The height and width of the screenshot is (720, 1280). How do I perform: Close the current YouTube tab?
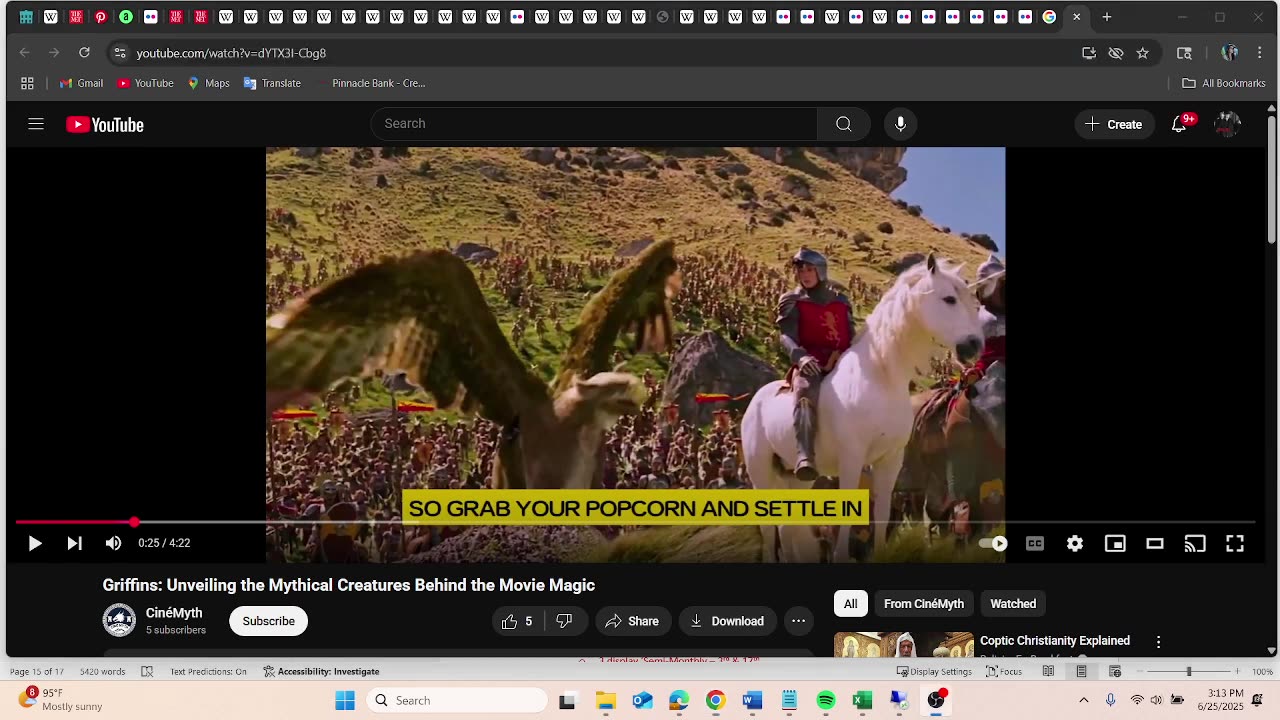1077,17
